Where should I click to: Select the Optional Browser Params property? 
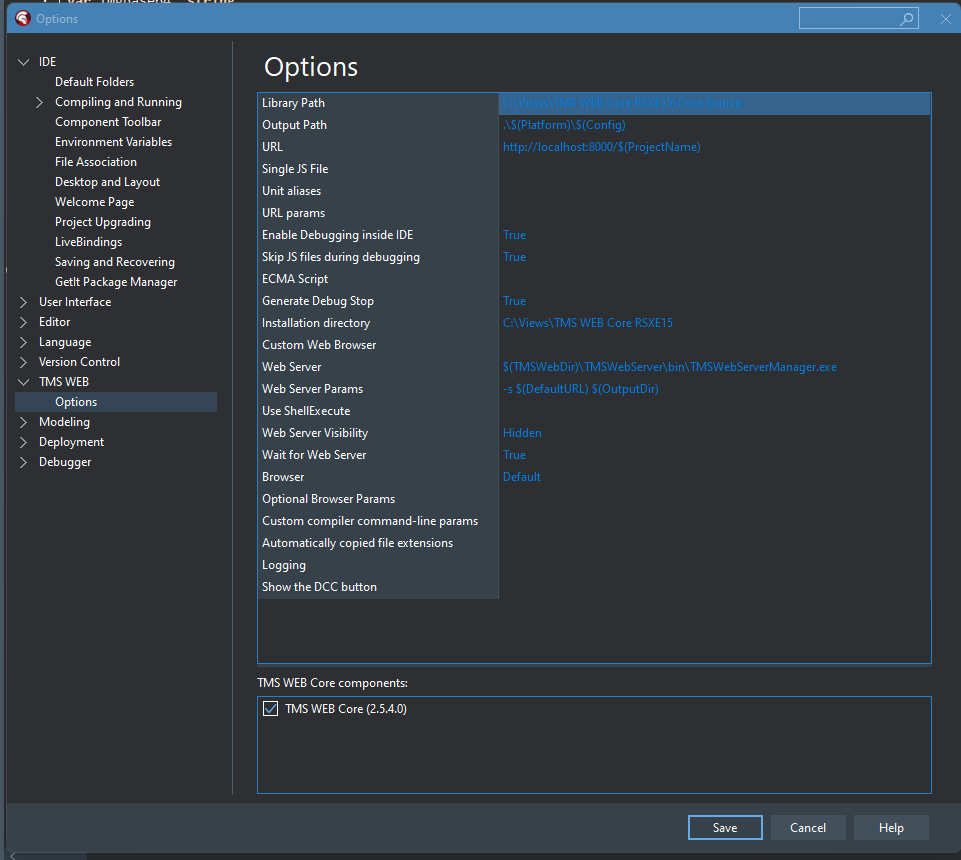378,500
